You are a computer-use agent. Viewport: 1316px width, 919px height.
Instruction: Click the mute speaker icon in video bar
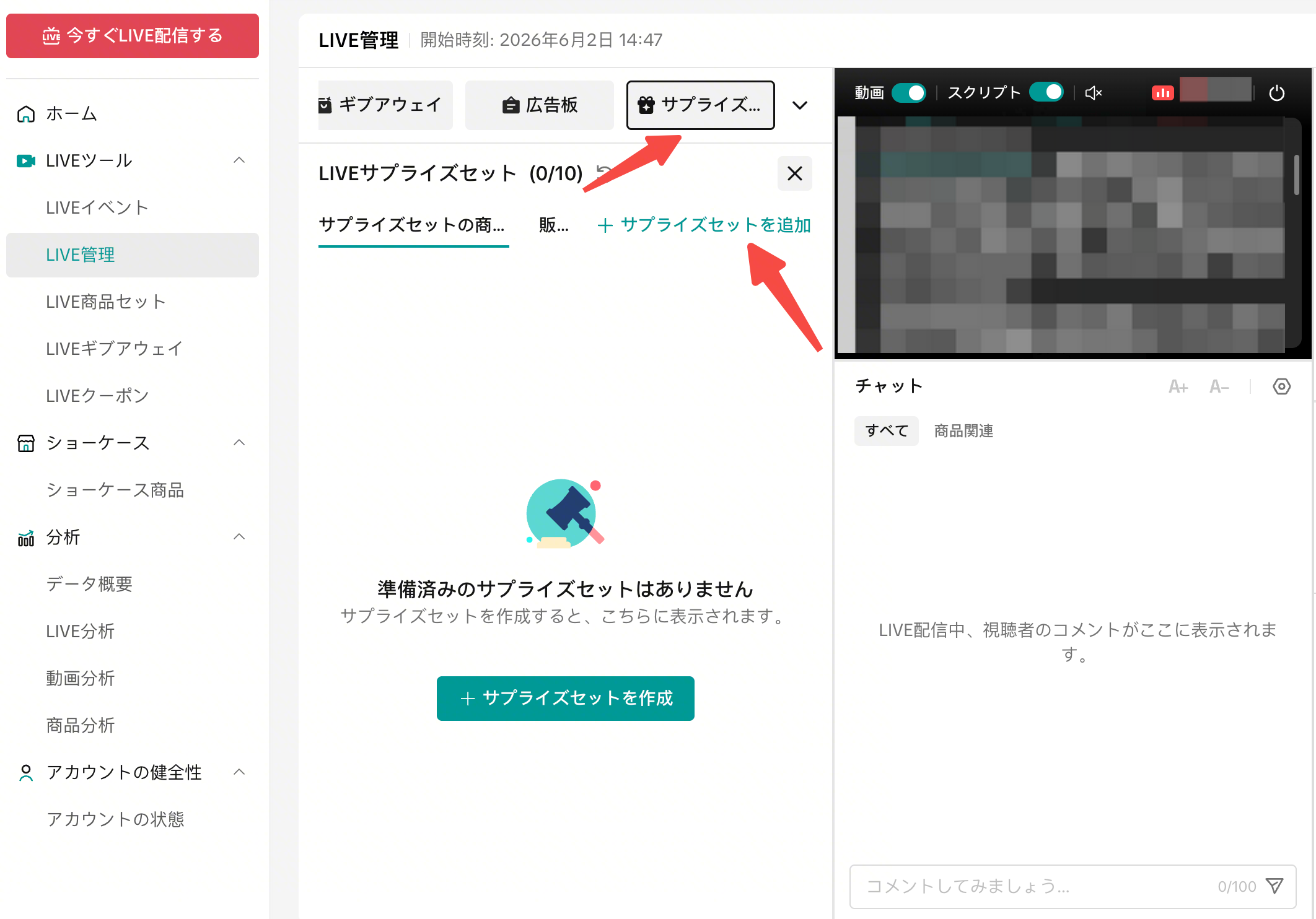[x=1094, y=93]
